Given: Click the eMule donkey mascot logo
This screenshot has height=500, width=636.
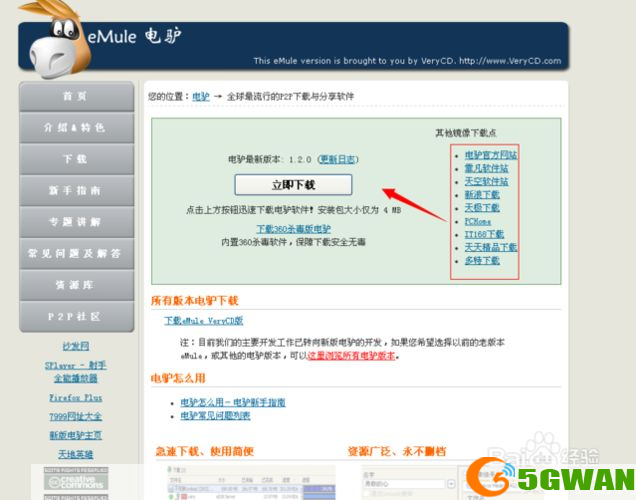Looking at the screenshot, I should (x=55, y=40).
